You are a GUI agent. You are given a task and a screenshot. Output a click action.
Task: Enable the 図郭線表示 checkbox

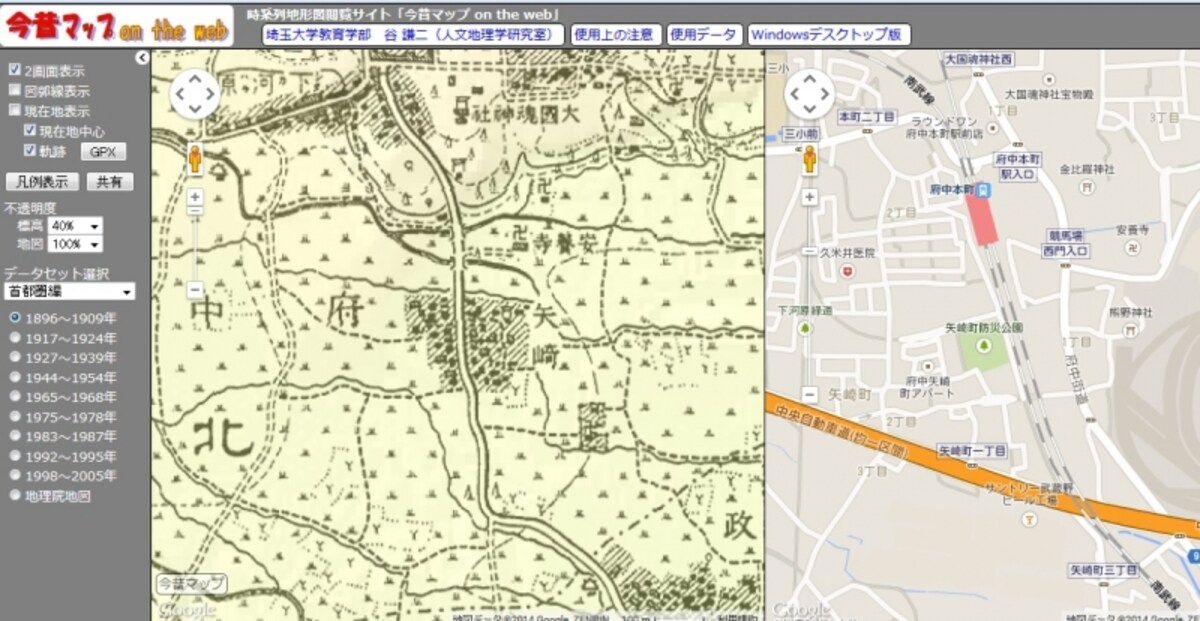[14, 90]
